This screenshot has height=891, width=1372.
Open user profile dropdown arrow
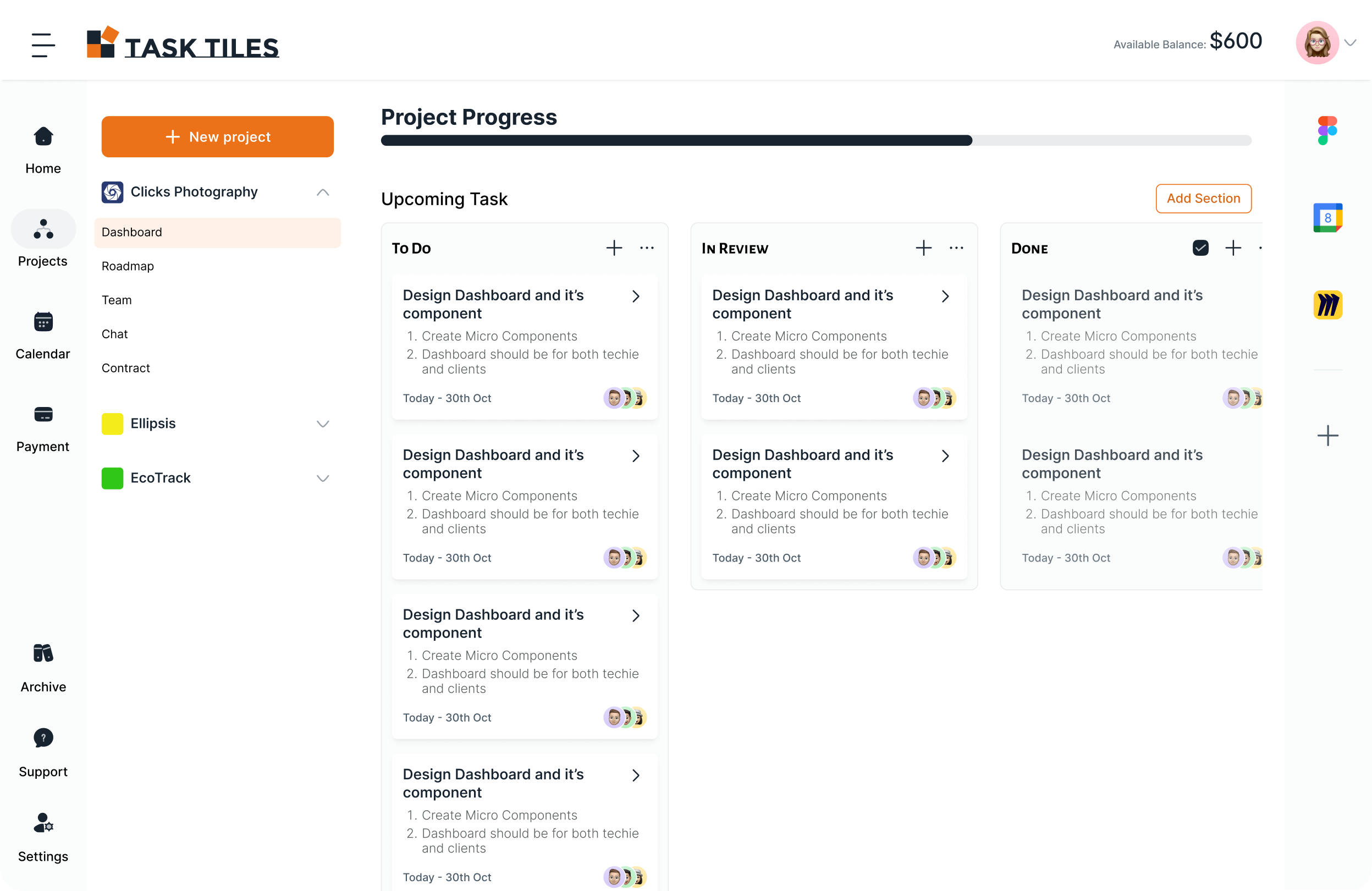pos(1350,43)
